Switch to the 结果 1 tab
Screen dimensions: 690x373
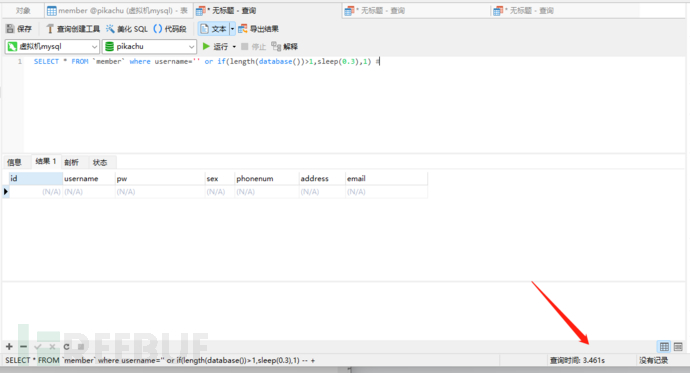tap(46, 161)
